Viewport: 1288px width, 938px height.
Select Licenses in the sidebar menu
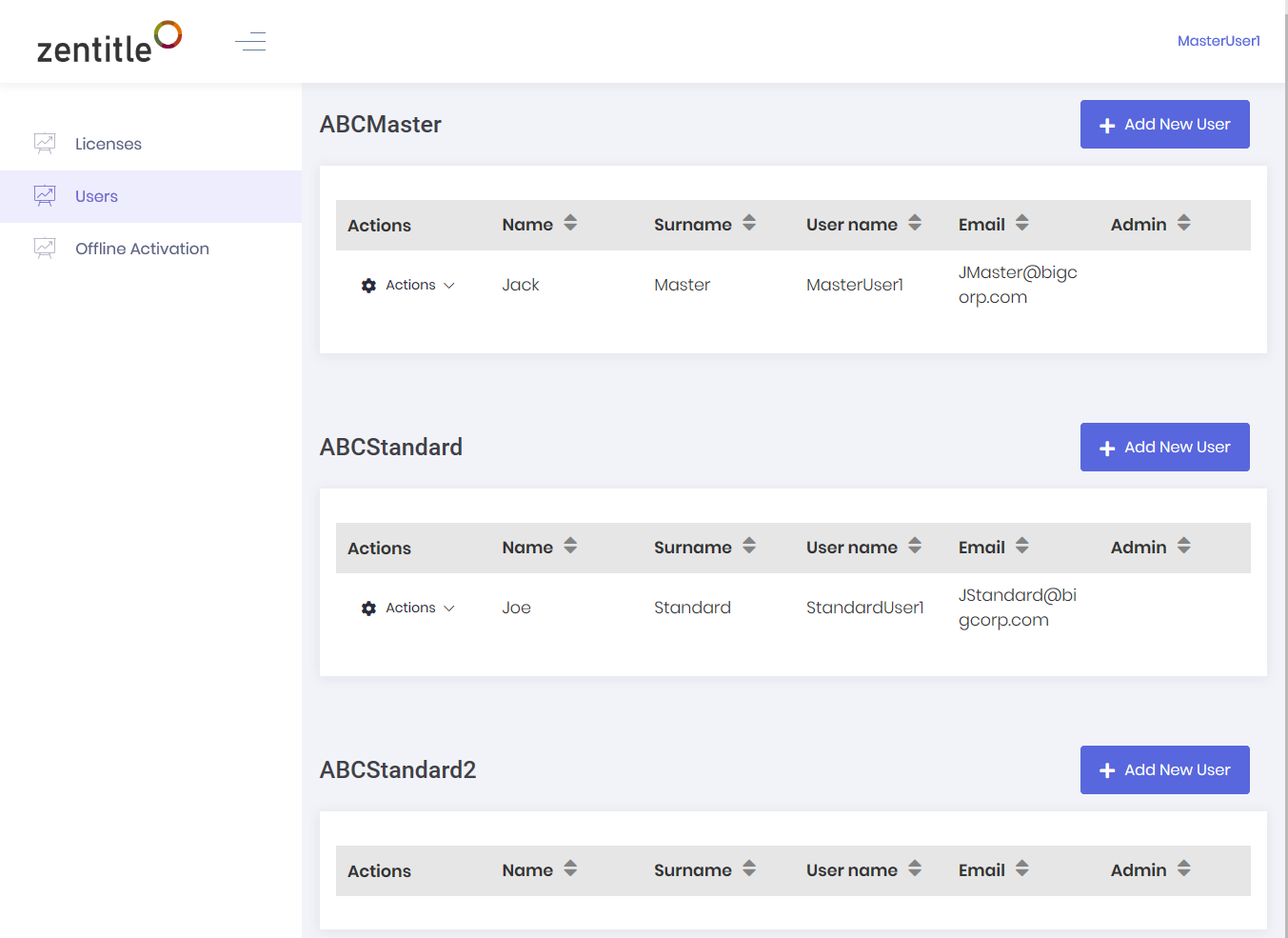tap(108, 143)
